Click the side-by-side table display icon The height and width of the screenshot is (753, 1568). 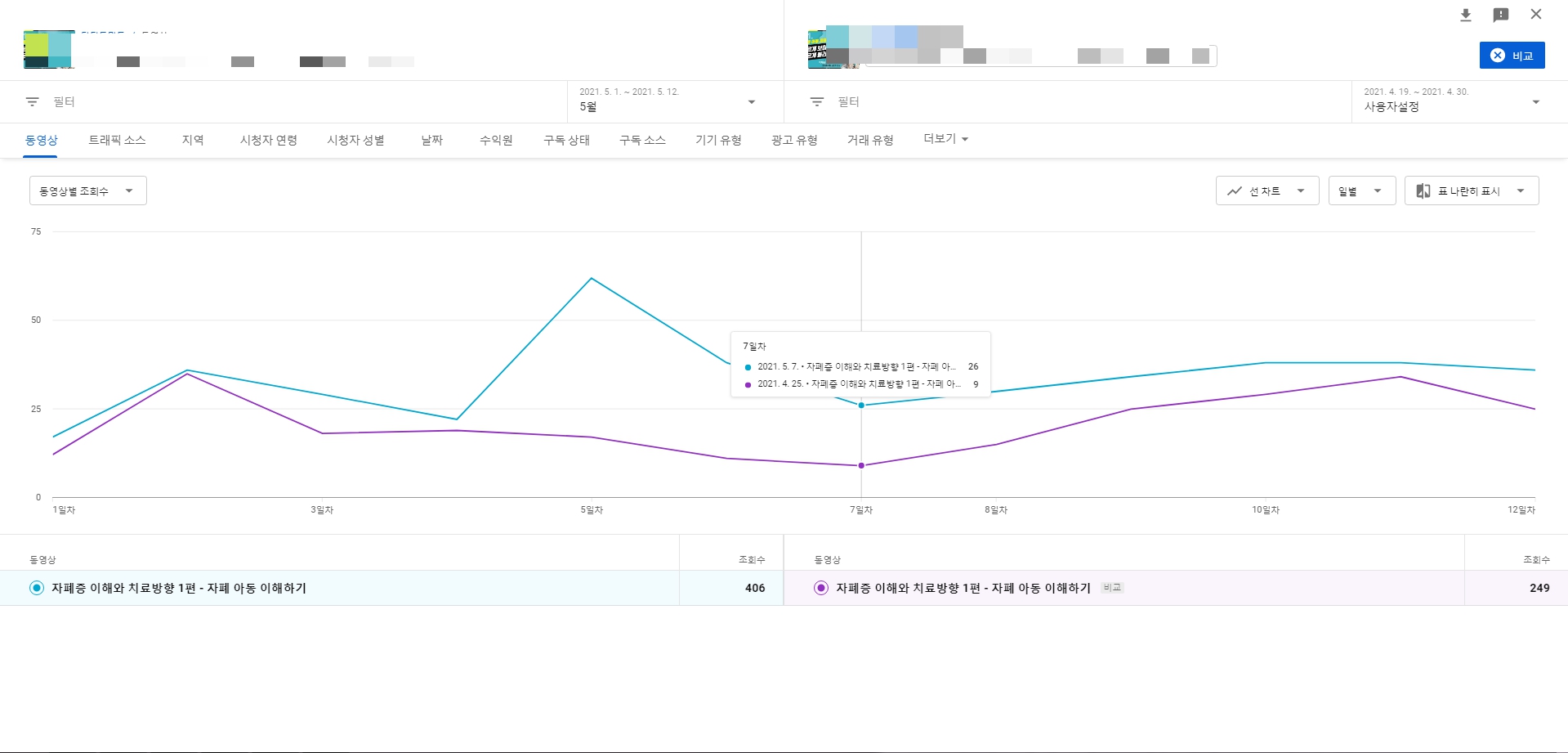1423,191
